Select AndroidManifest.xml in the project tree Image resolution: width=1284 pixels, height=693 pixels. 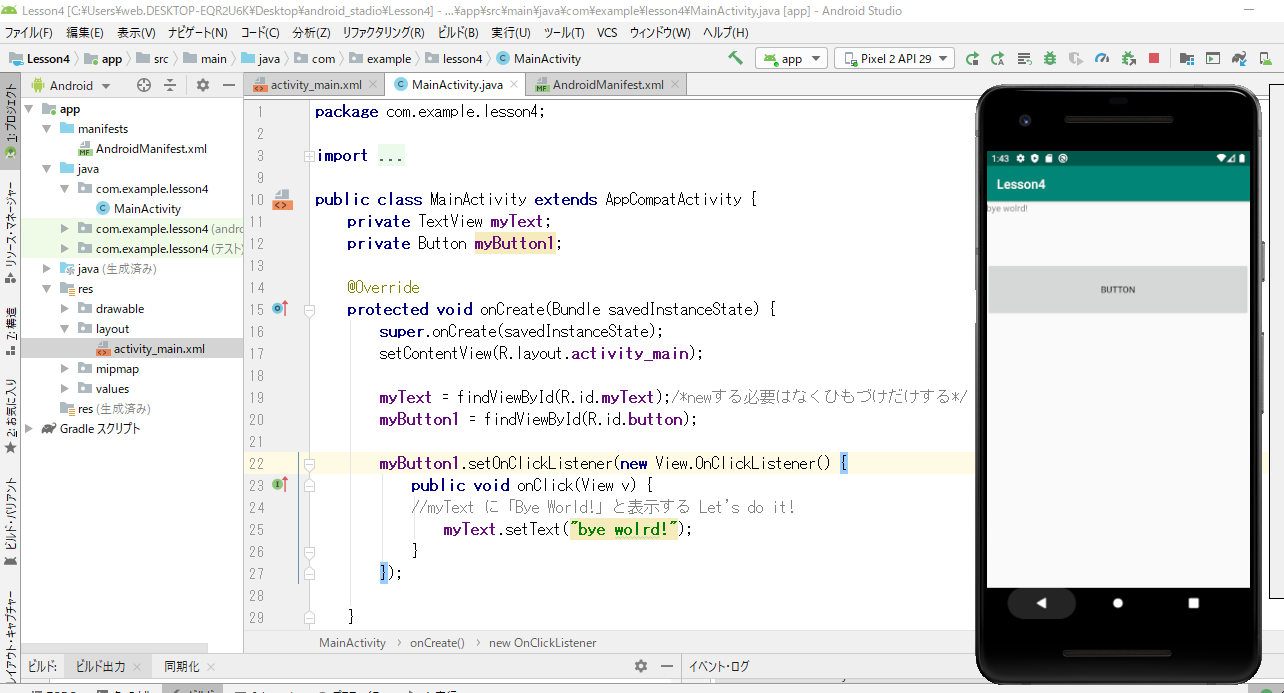pos(151,149)
